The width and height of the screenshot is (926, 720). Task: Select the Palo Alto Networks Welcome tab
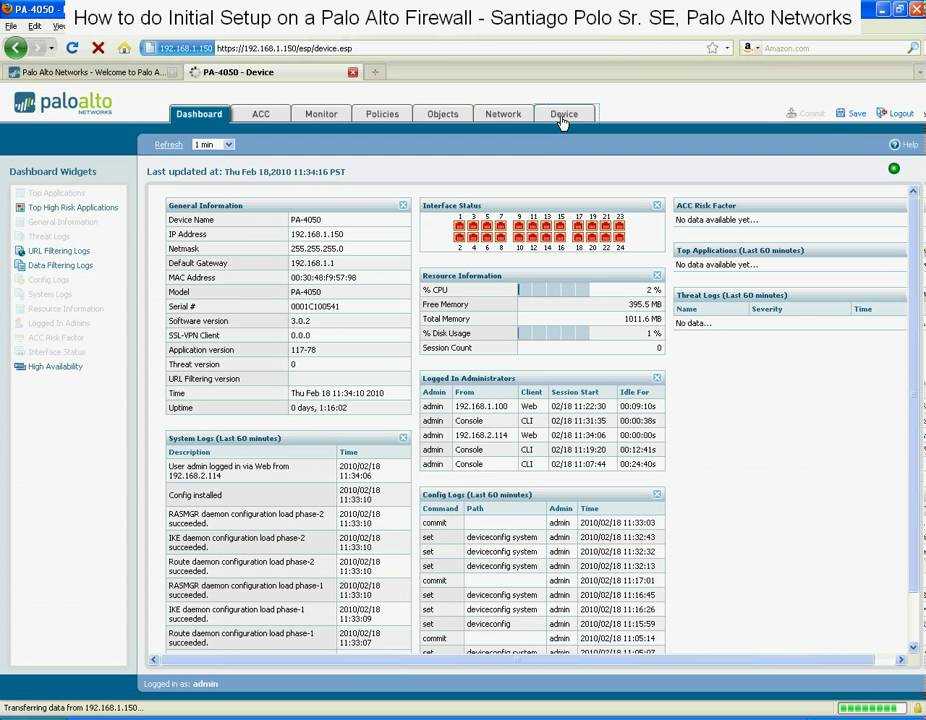pos(92,72)
